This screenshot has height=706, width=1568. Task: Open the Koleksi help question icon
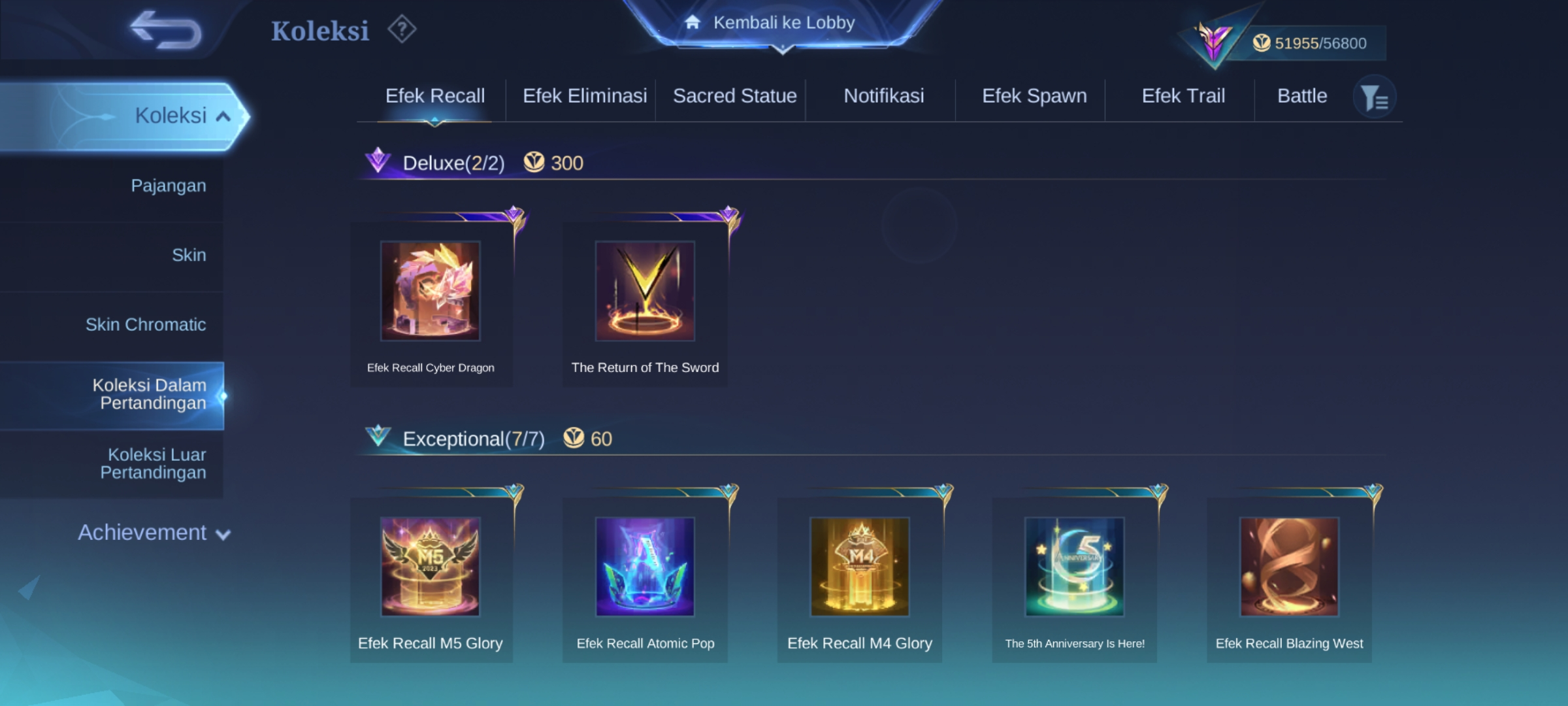click(x=402, y=29)
